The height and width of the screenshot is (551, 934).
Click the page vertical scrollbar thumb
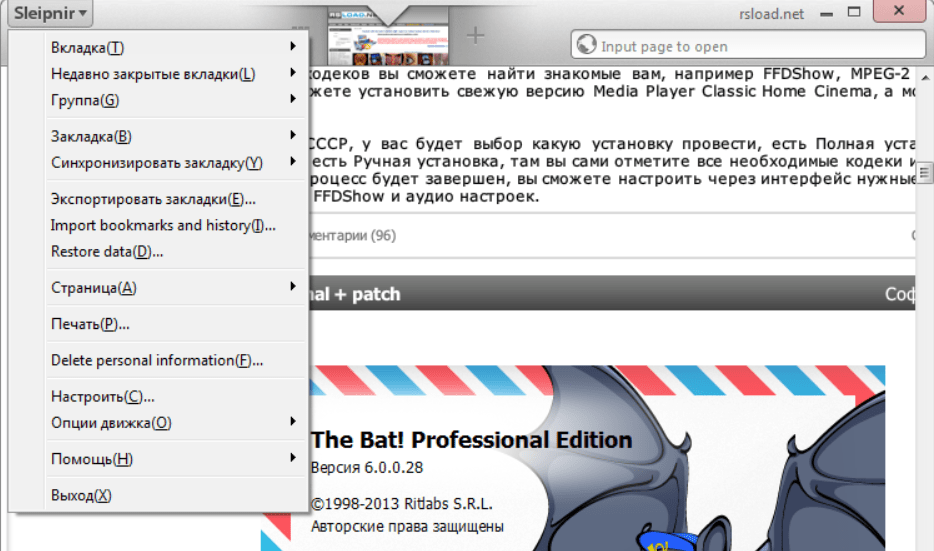click(926, 172)
